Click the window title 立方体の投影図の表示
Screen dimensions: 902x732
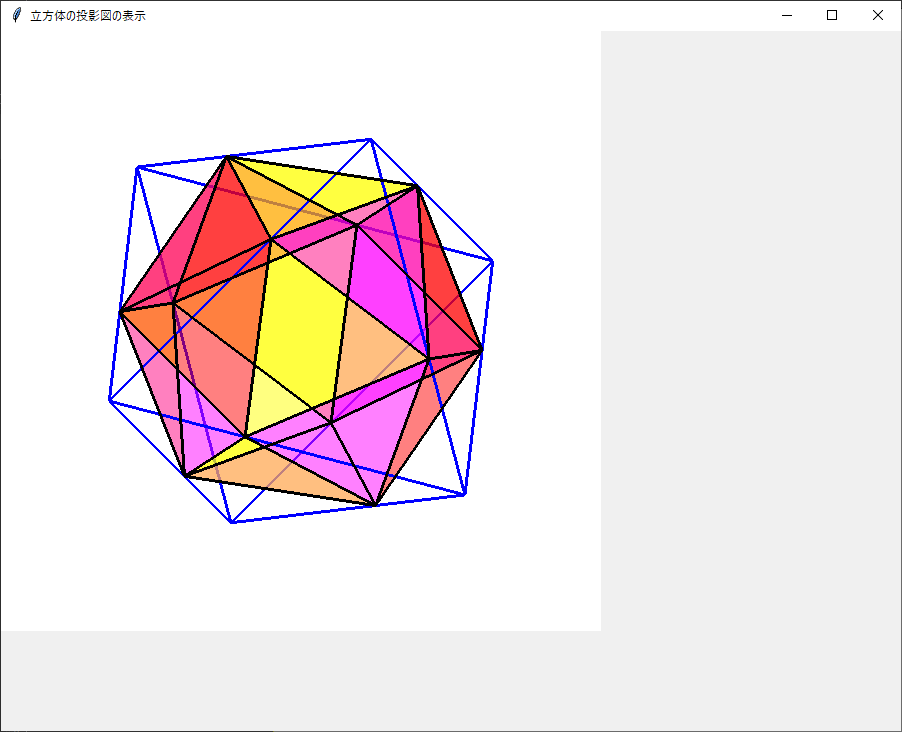pos(88,16)
